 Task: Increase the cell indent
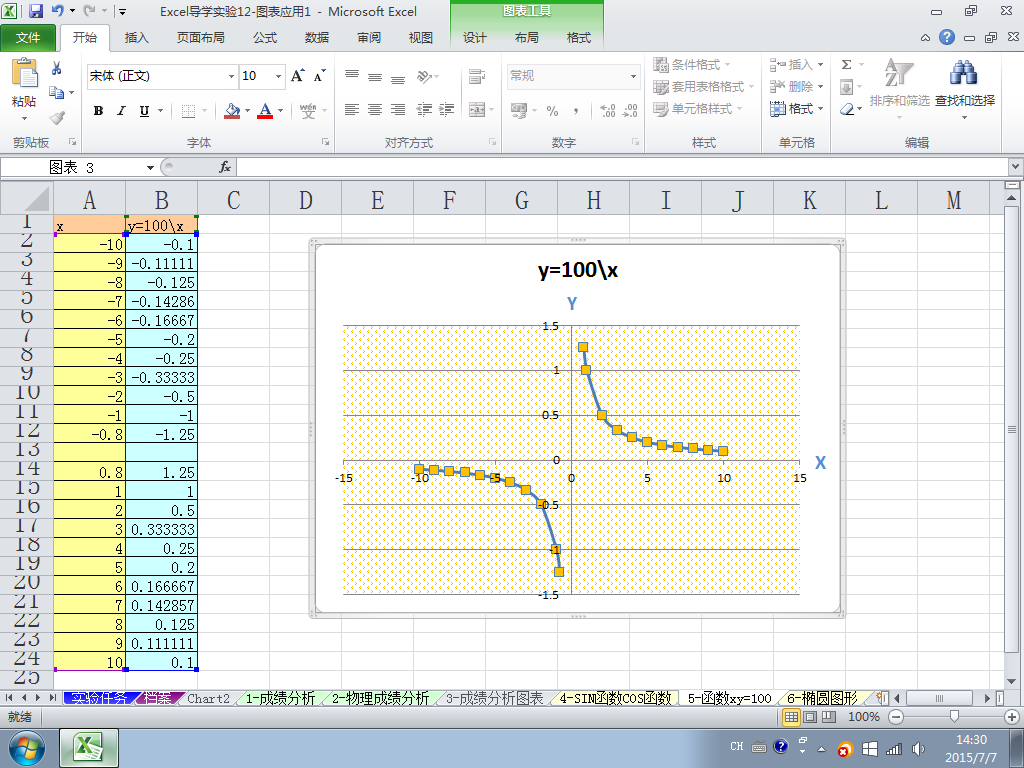(x=447, y=110)
